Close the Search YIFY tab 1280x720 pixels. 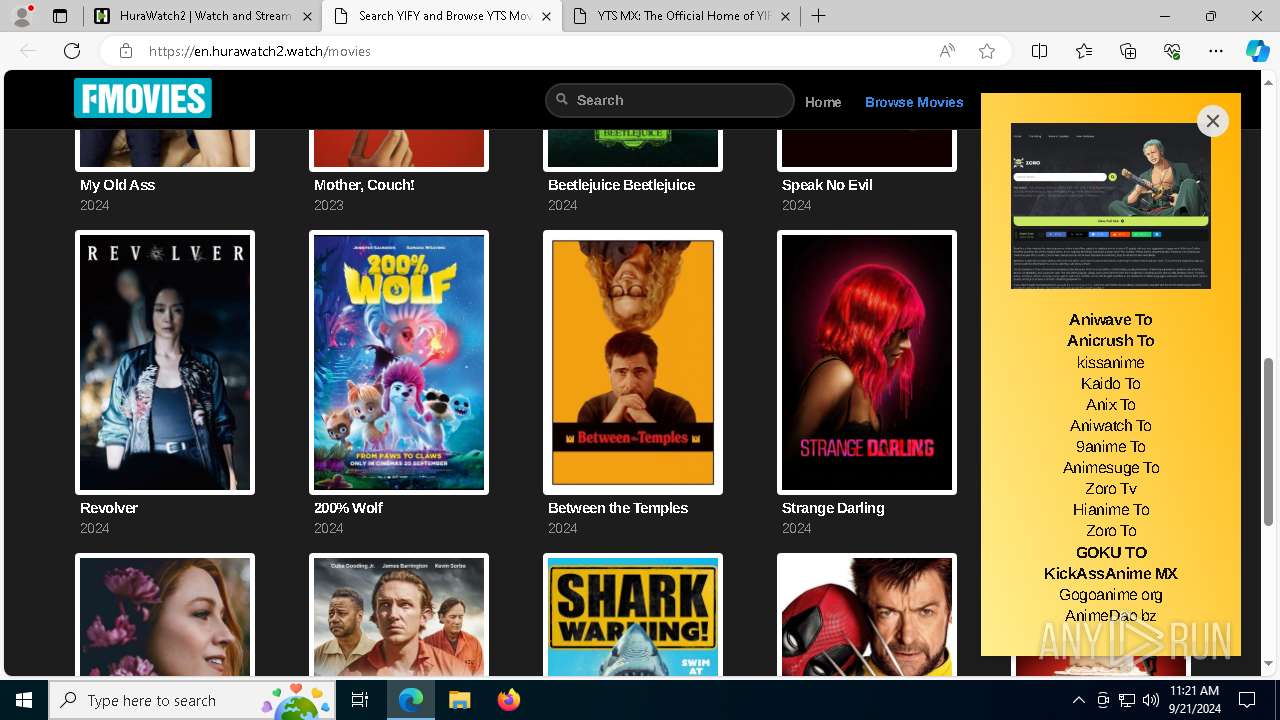click(x=546, y=16)
